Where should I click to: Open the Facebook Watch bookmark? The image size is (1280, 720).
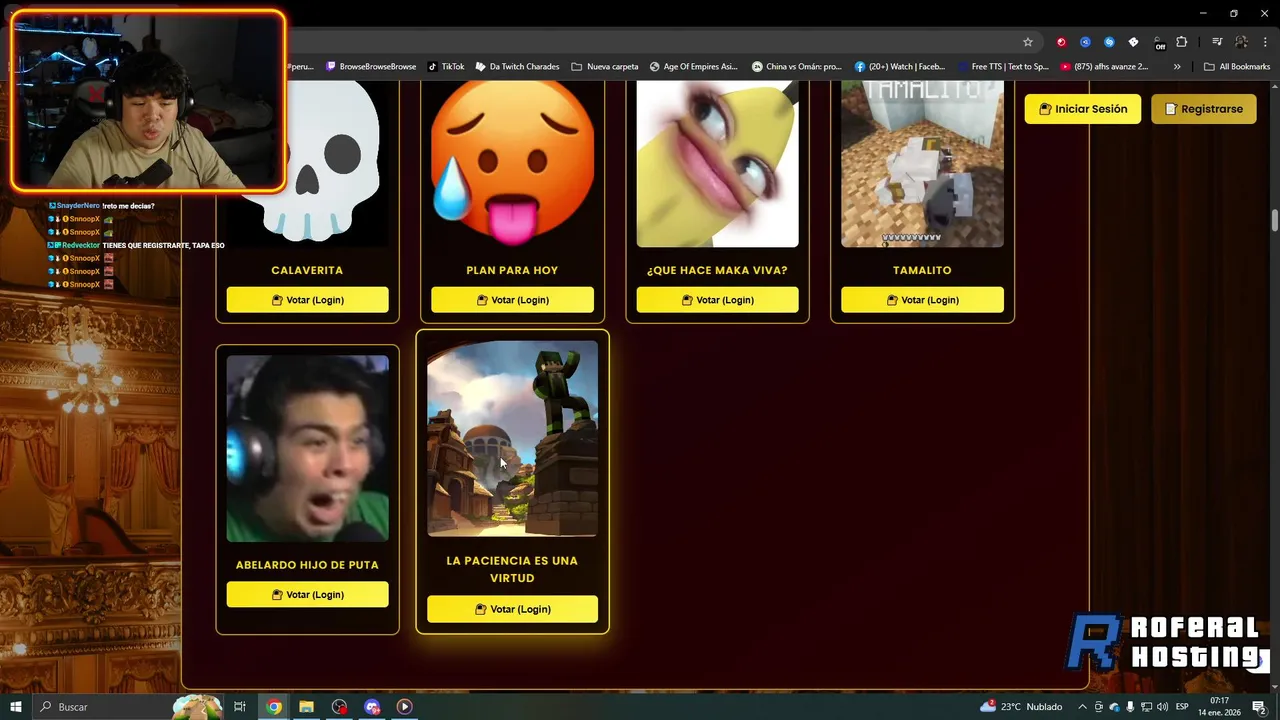900,67
